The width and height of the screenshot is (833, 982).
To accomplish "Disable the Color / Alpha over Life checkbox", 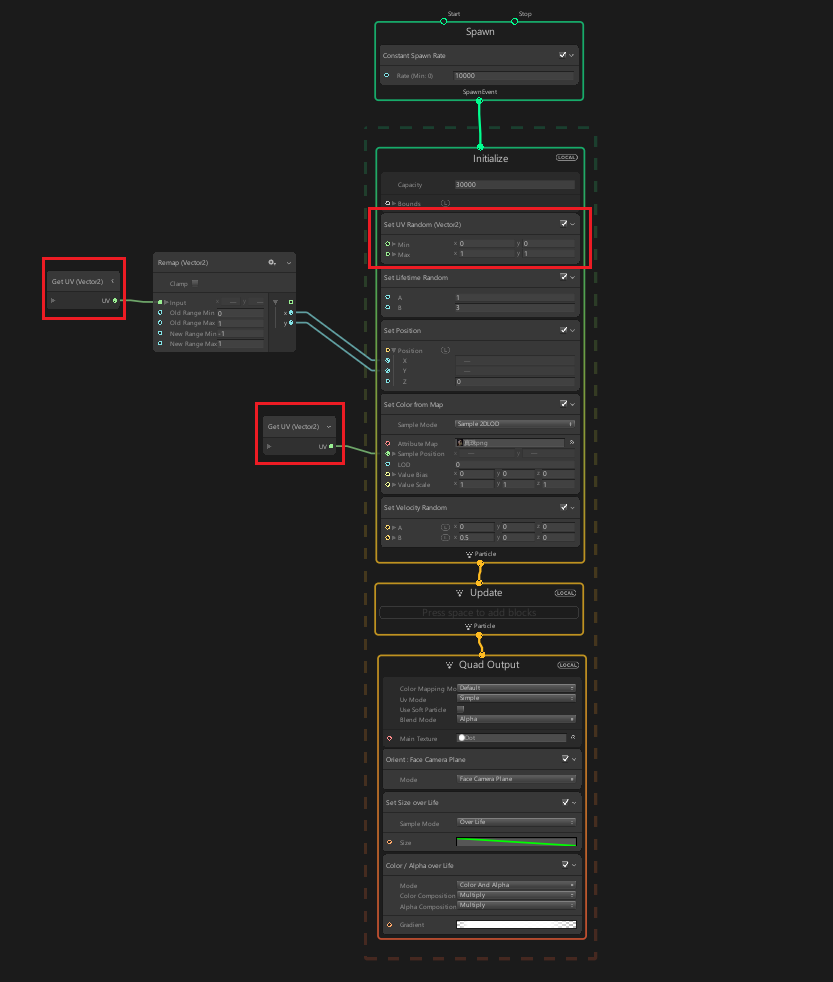I will [x=565, y=865].
